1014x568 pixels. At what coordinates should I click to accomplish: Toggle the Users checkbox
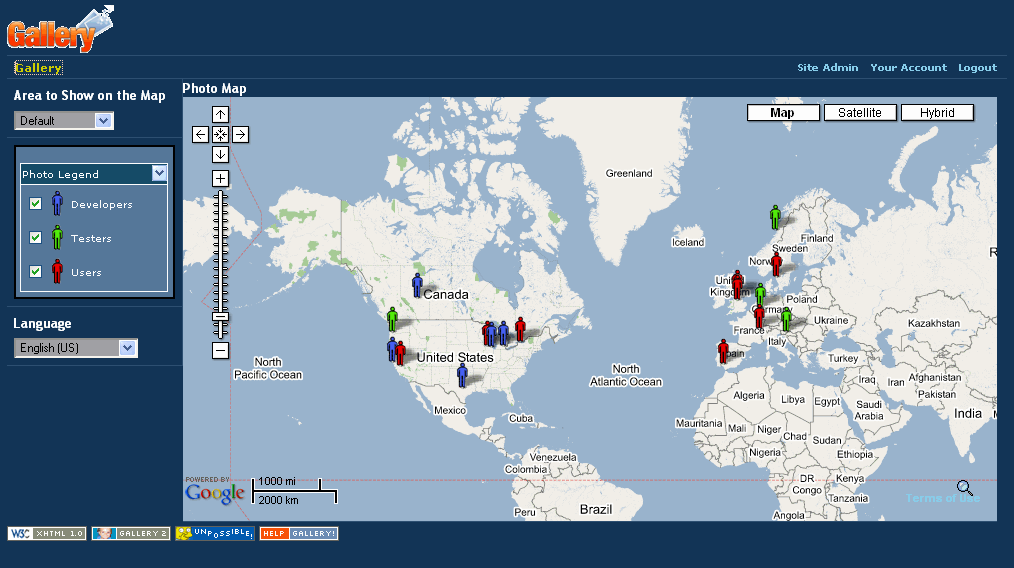(36, 272)
